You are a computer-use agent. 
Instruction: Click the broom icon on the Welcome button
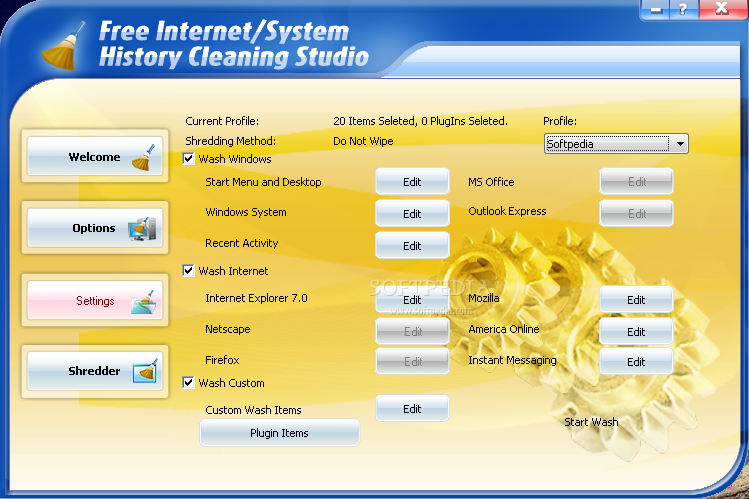(144, 157)
